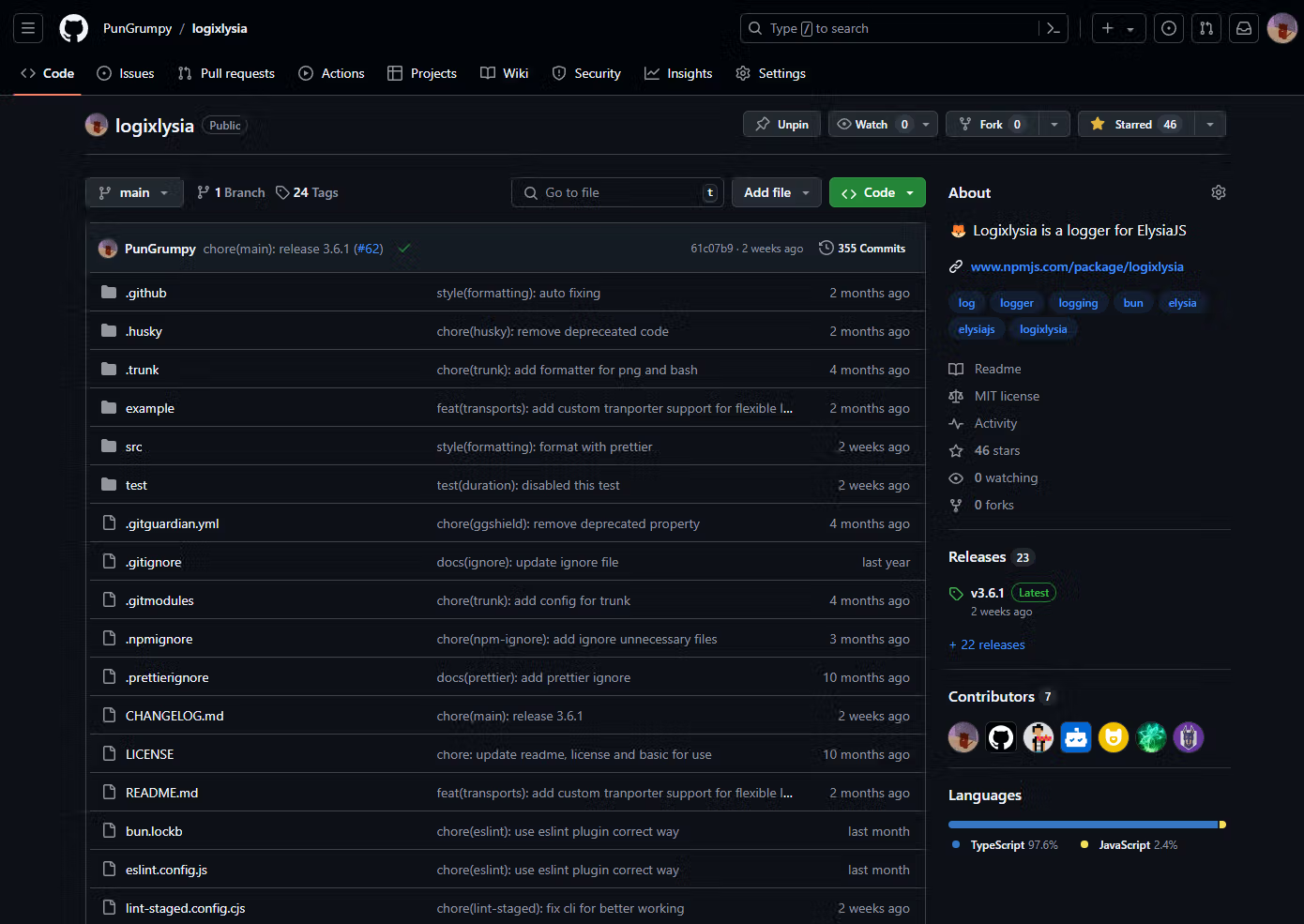This screenshot has width=1304, height=924.
Task: Click the GitHub logo home icon
Action: pyautogui.click(x=73, y=28)
